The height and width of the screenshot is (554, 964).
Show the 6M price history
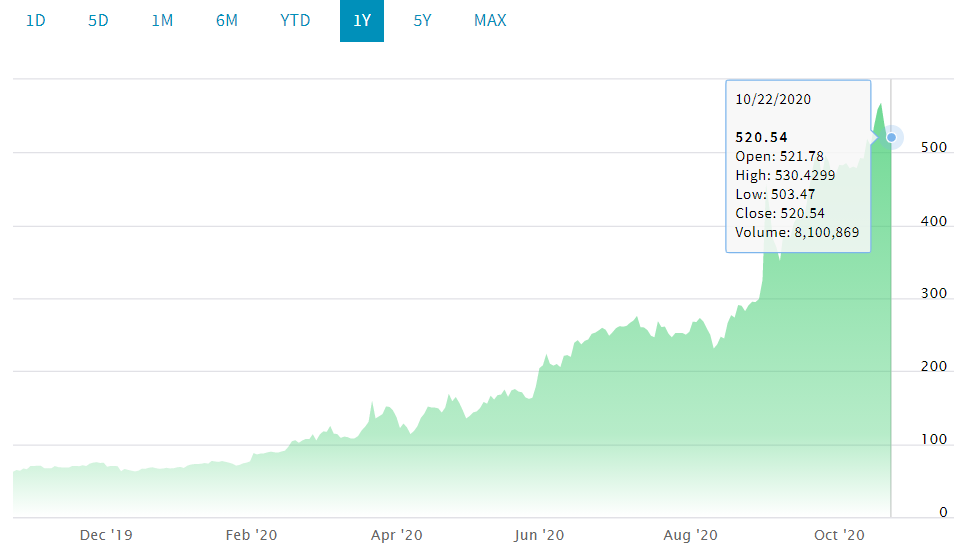click(227, 20)
